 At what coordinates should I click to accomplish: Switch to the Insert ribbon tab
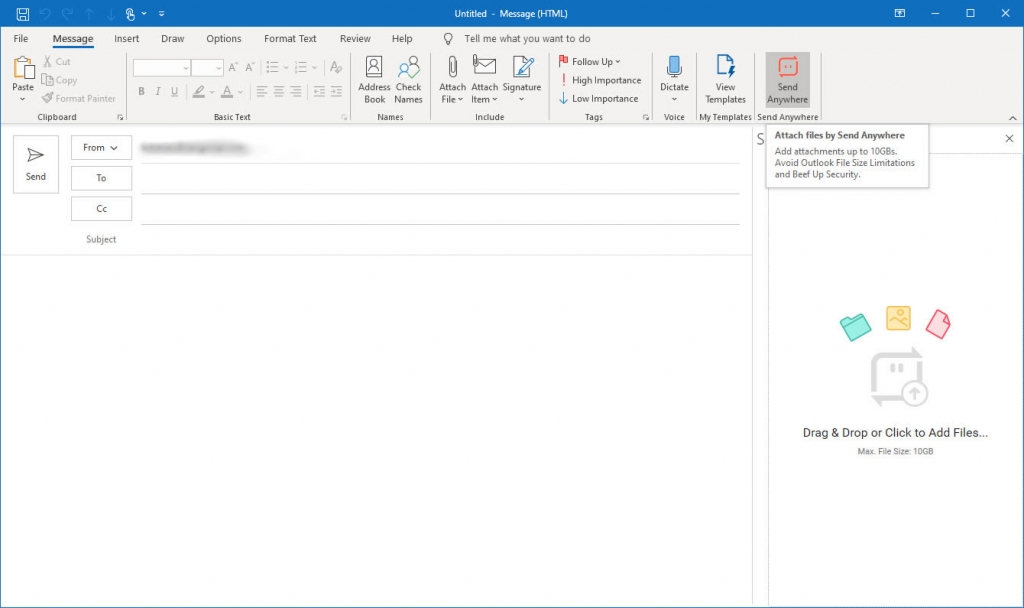[x=126, y=38]
